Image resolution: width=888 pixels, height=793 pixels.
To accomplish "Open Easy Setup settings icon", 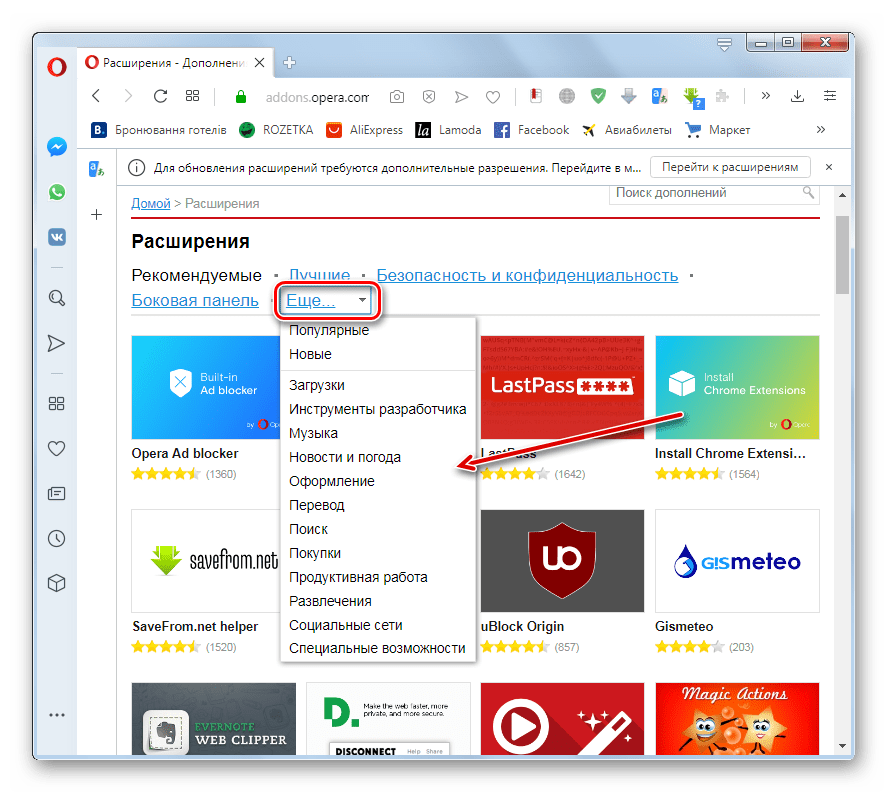I will click(x=830, y=95).
